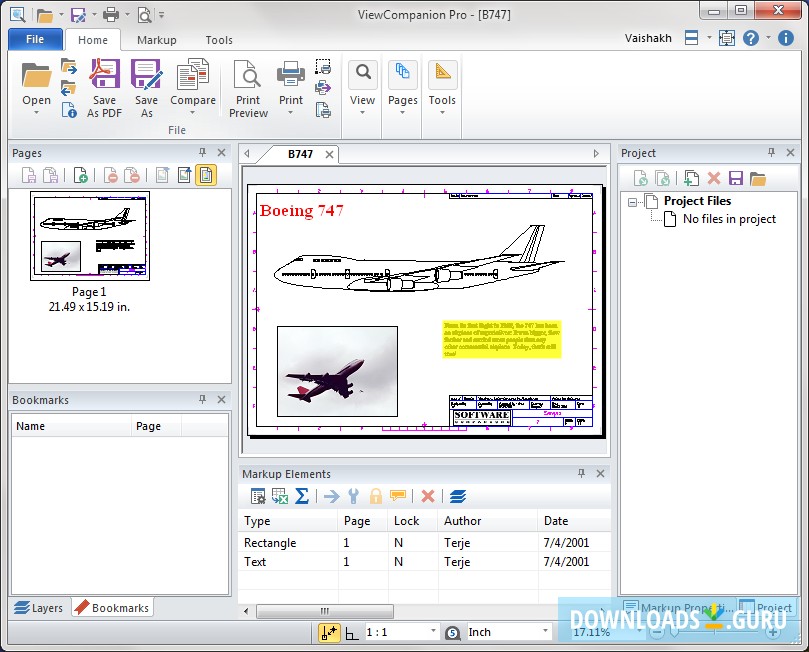Switch to the Markup ribbon tab
This screenshot has width=809, height=652.
156,40
